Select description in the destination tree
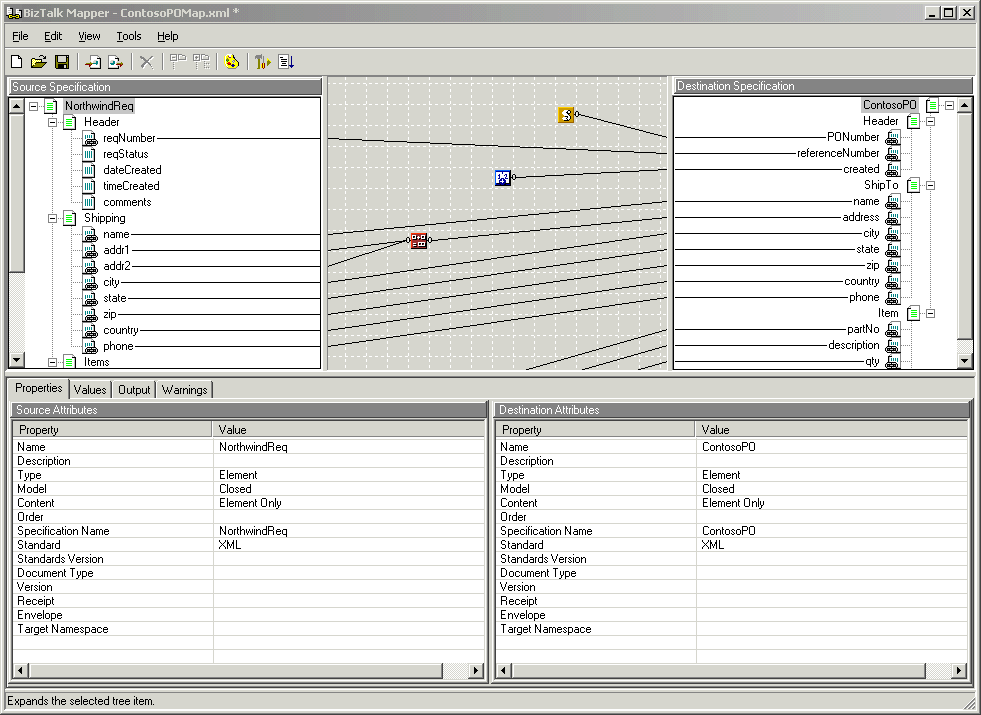This screenshot has width=981, height=715. [x=853, y=345]
